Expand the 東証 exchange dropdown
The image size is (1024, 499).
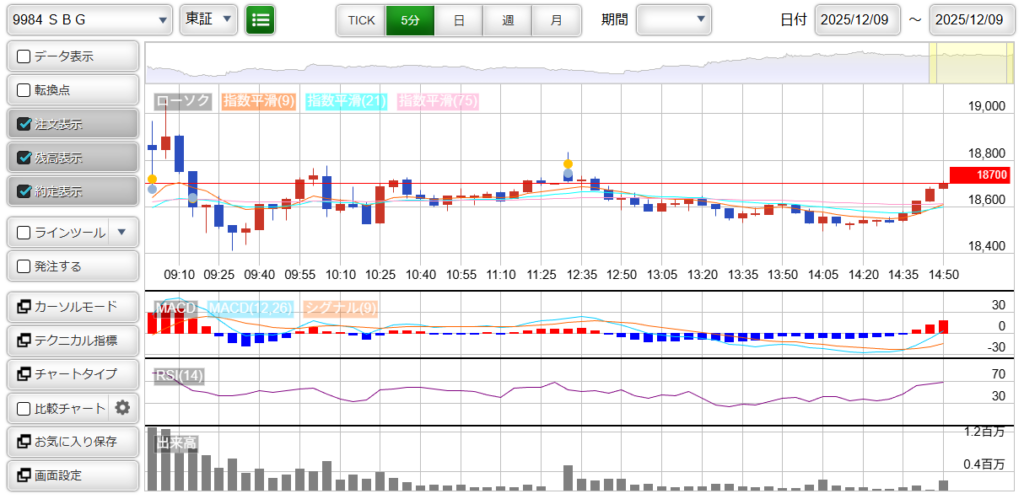[209, 20]
